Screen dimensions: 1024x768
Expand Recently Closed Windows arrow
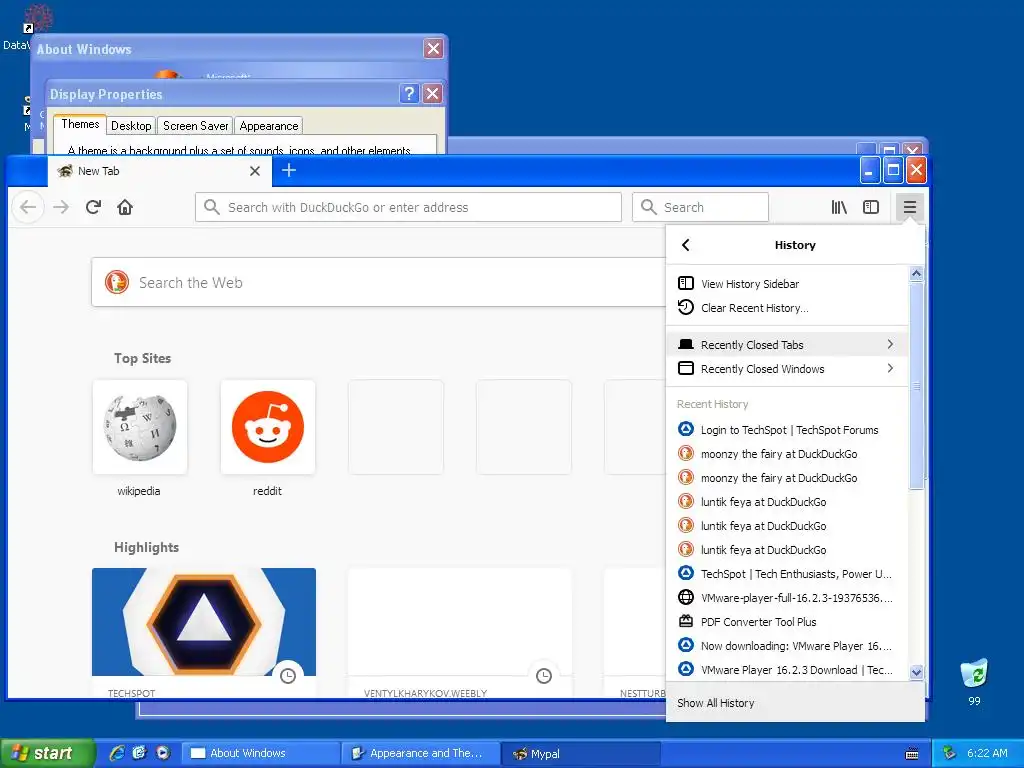click(890, 368)
